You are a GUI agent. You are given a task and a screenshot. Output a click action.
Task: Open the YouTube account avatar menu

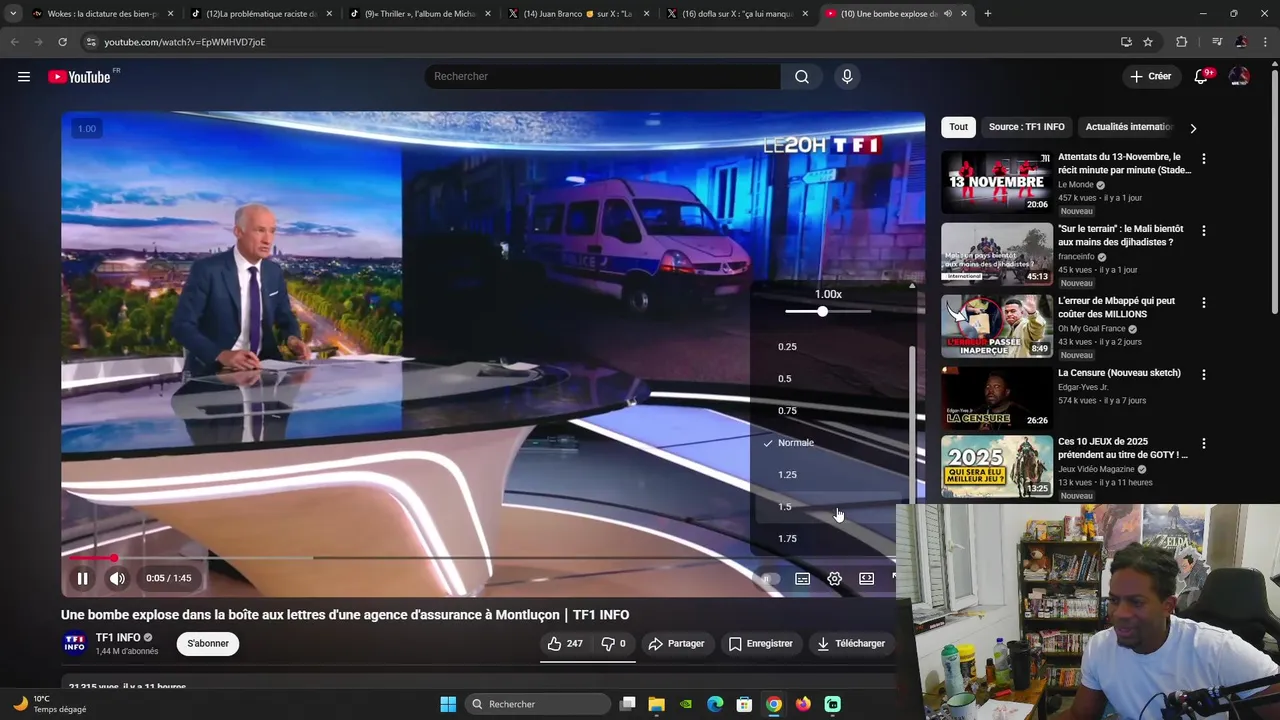pos(1239,77)
